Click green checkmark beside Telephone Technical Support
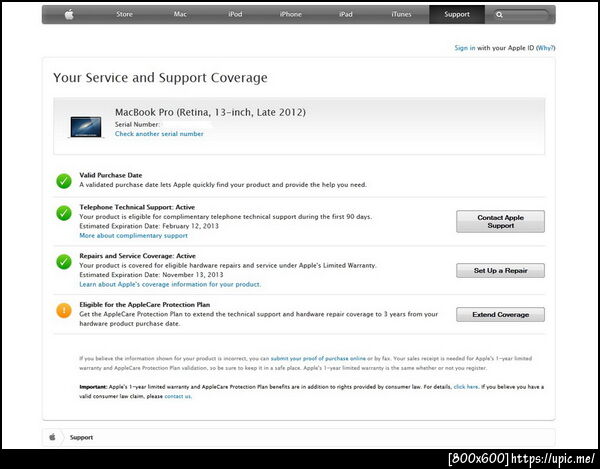Viewport: 600px width, 469px height. (x=64, y=213)
